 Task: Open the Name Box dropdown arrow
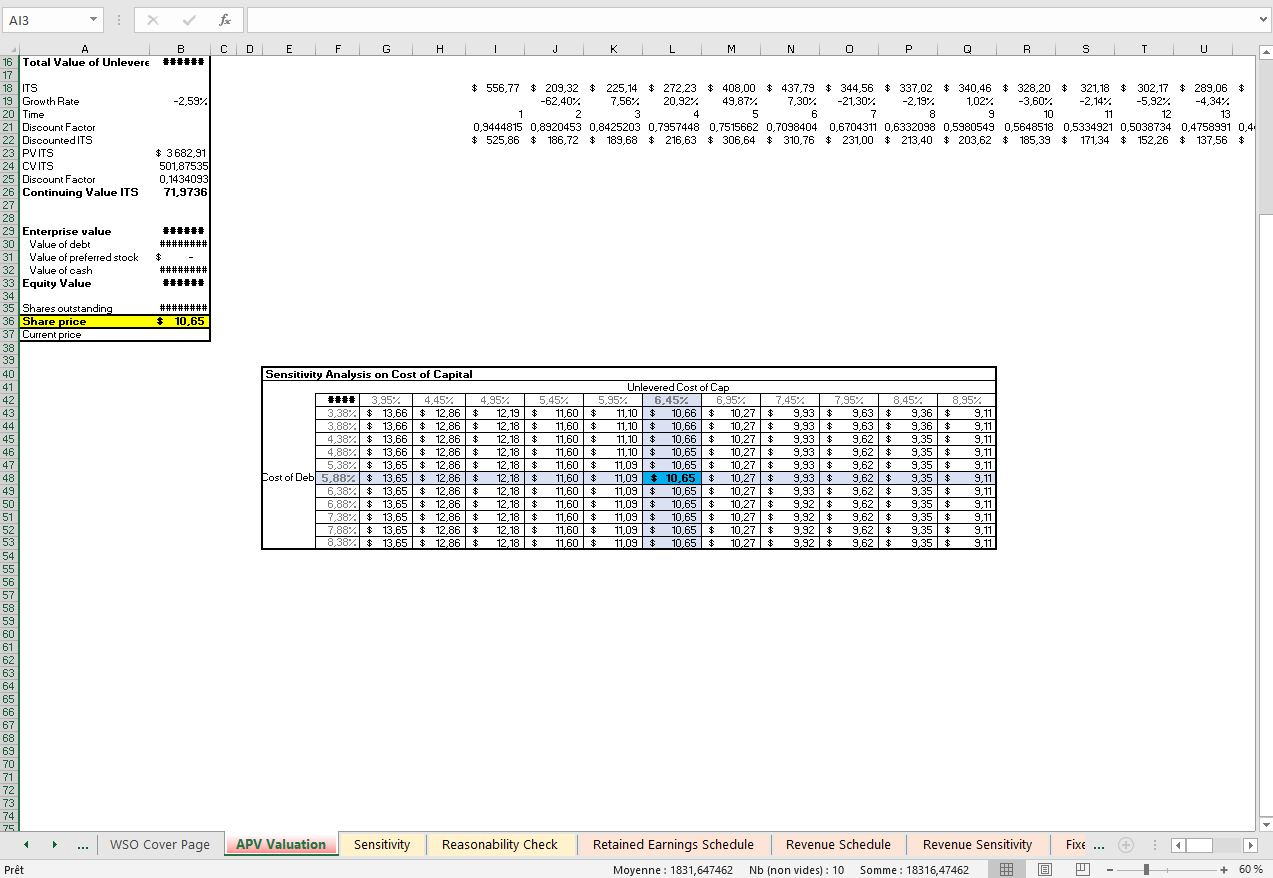tap(93, 20)
